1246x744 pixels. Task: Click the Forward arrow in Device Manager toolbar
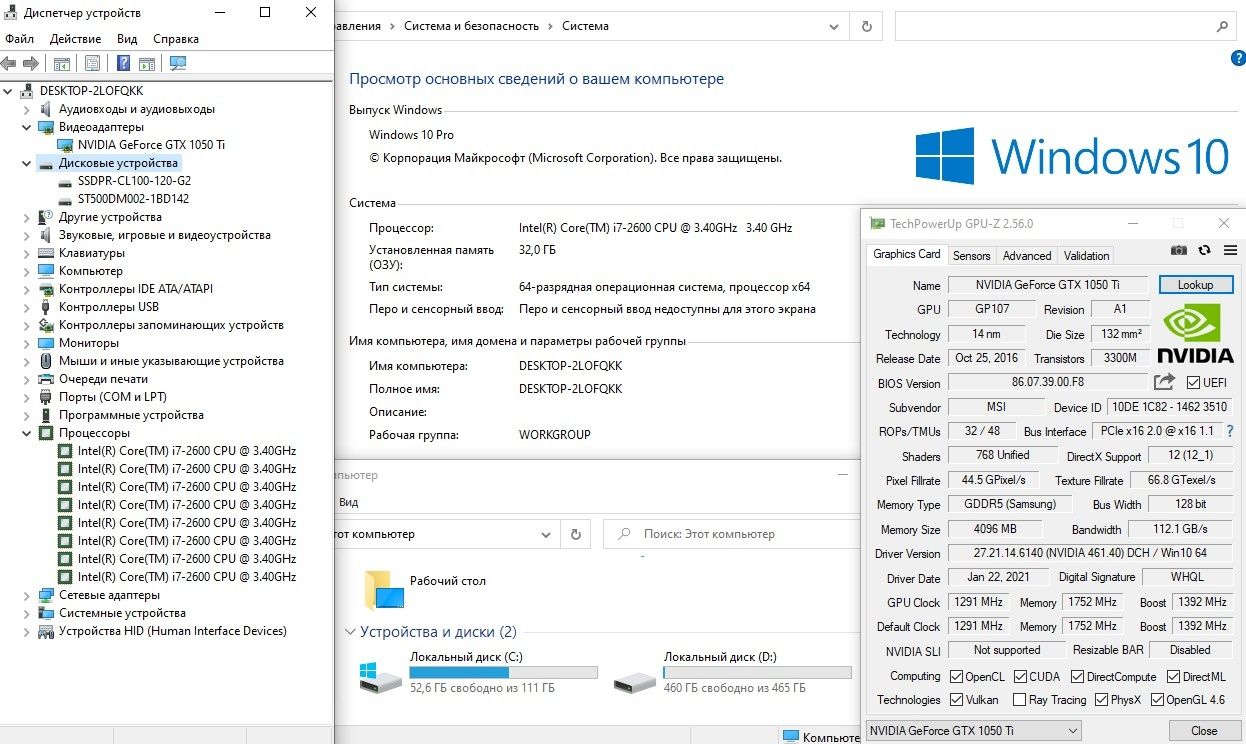tap(31, 64)
